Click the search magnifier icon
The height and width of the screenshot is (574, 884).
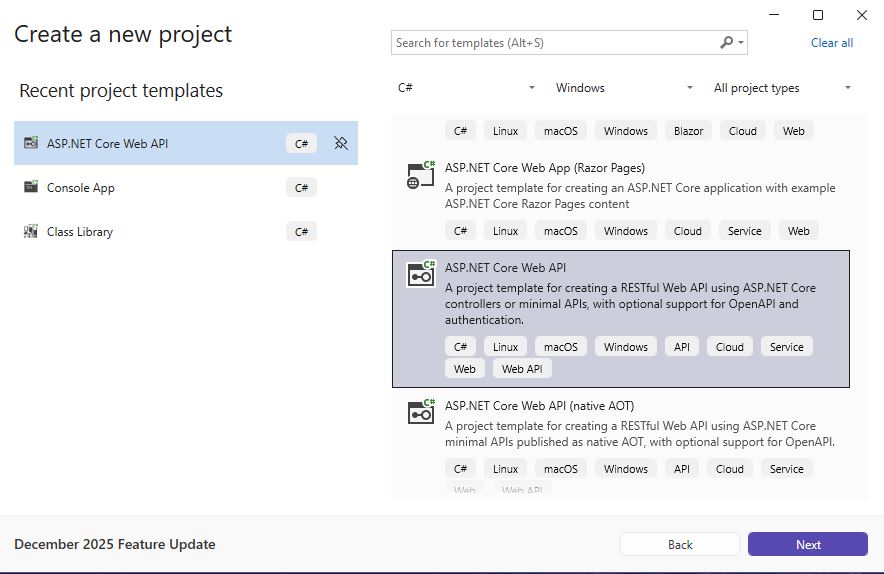pos(727,42)
